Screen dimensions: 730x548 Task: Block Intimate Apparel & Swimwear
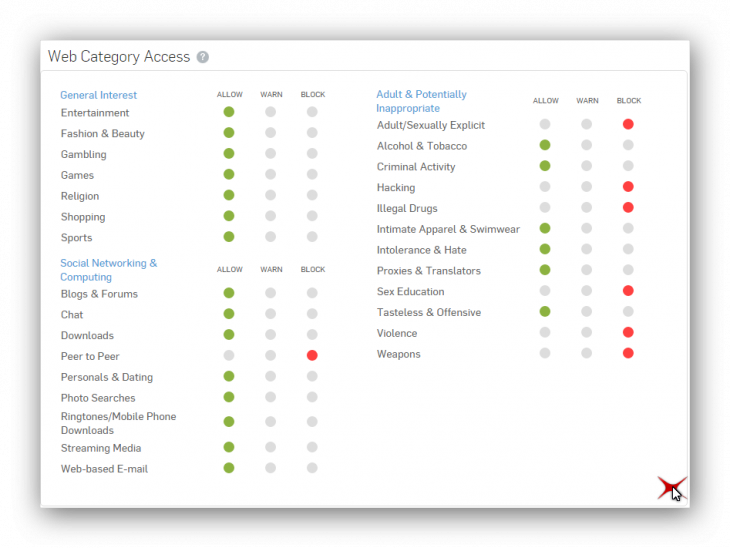tap(628, 228)
